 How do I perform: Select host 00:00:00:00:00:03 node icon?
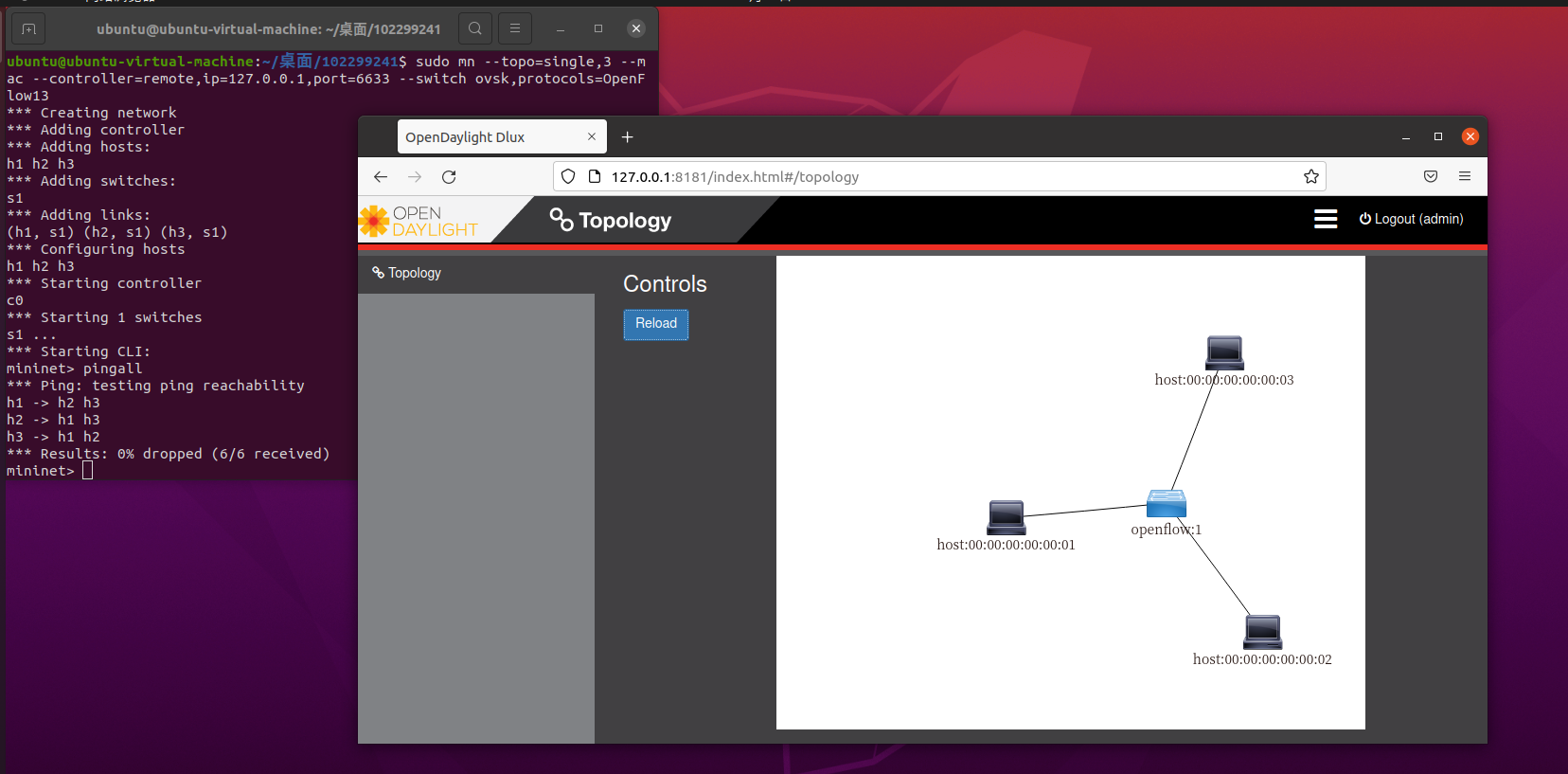[x=1224, y=352]
